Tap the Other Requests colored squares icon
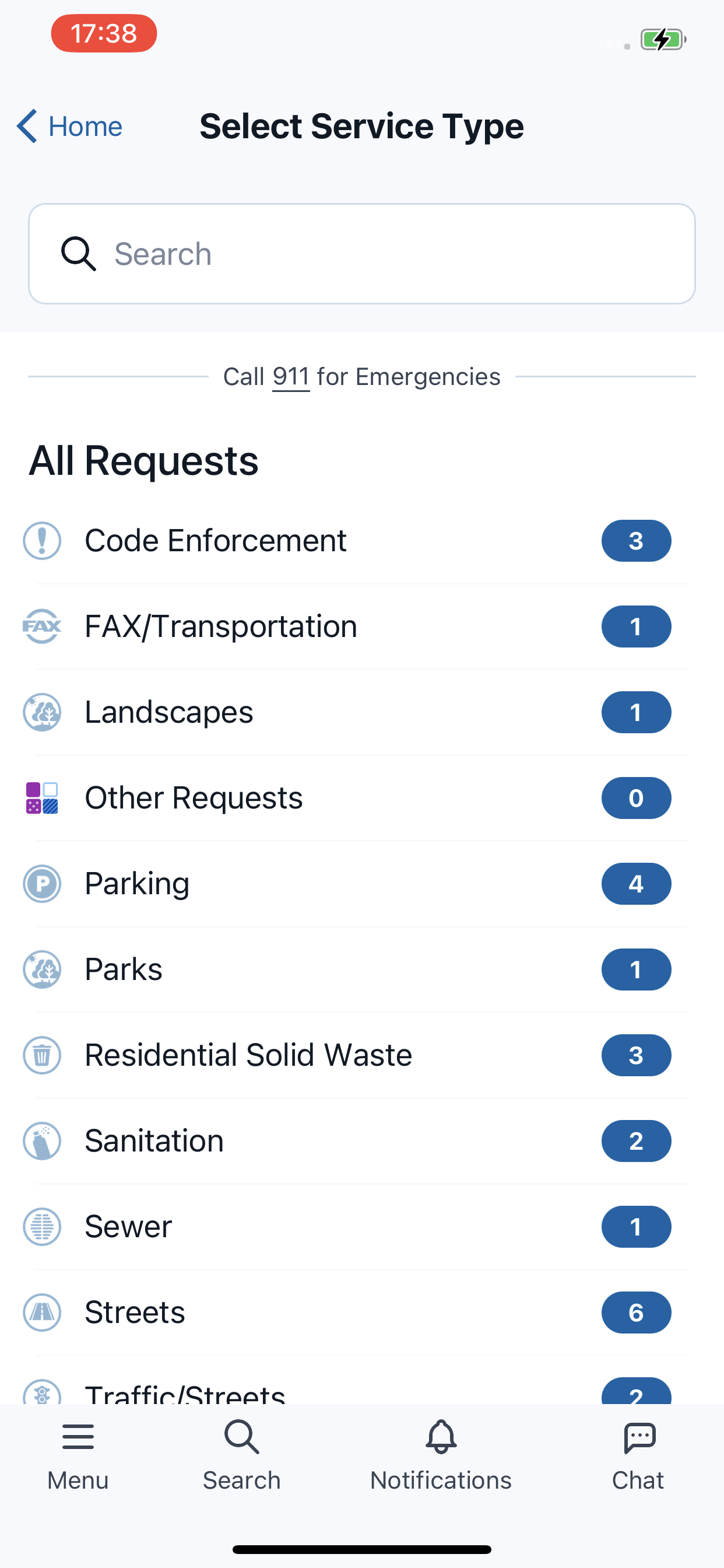 pyautogui.click(x=42, y=798)
